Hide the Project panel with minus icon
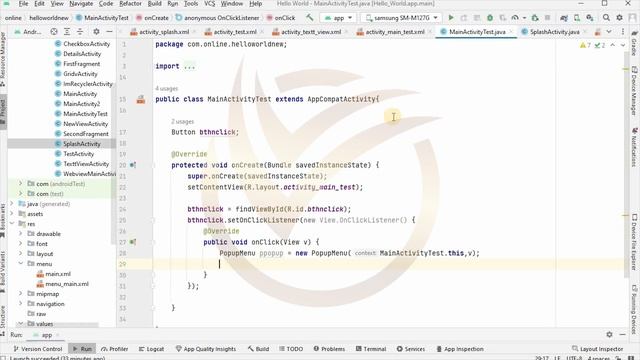Viewport: 640px width, 360px height. click(x=109, y=31)
